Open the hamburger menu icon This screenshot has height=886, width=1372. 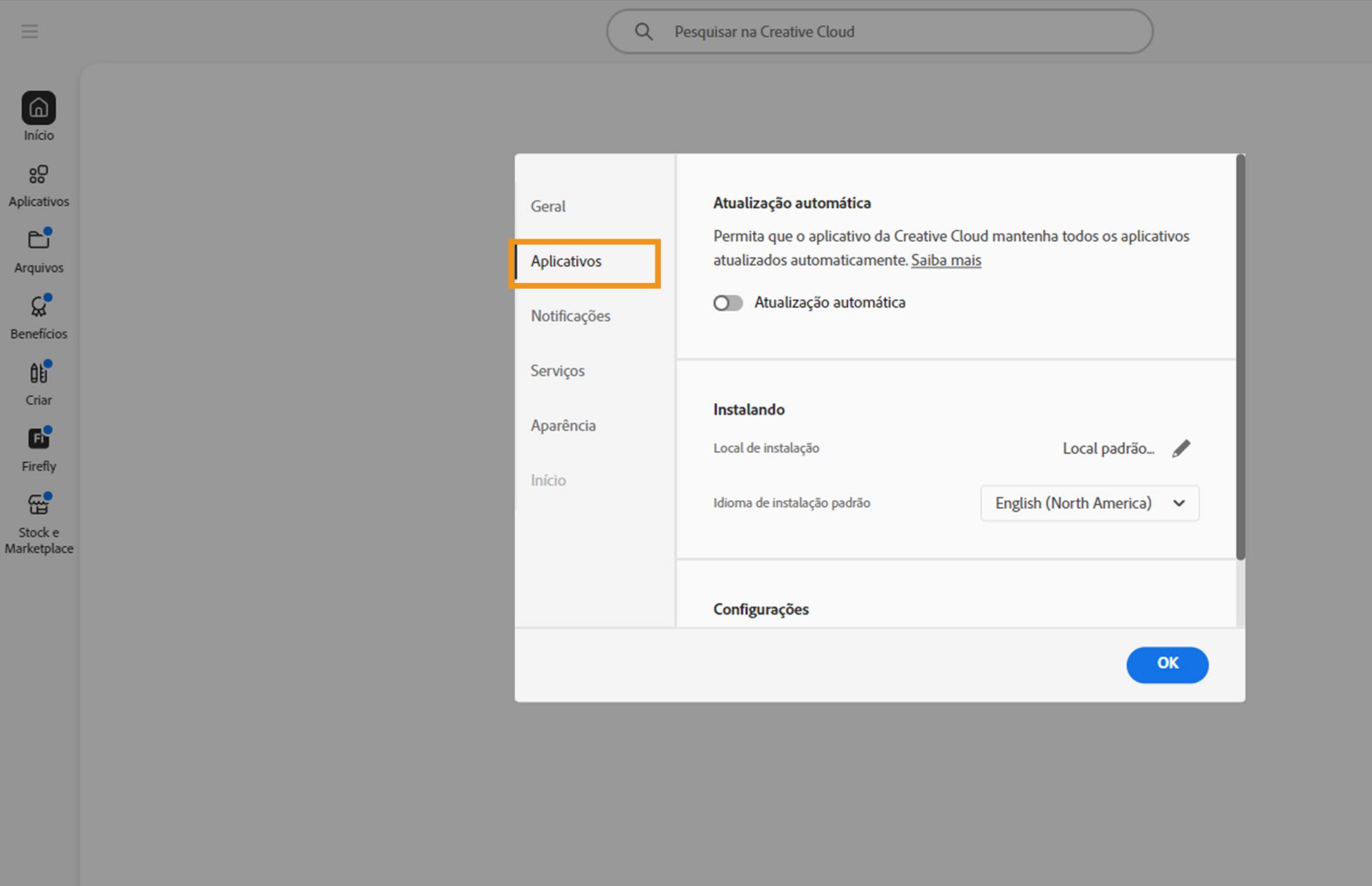tap(29, 31)
